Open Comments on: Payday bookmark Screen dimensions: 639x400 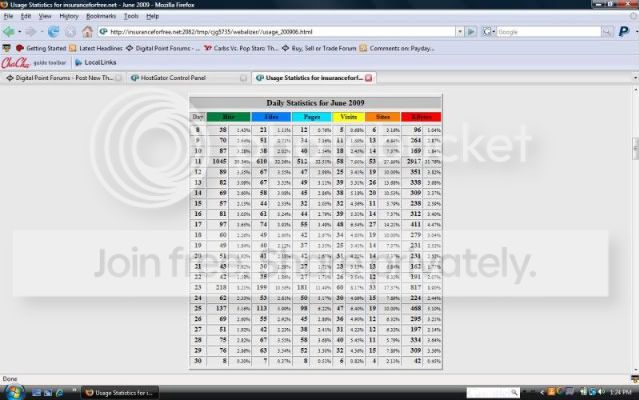[x=397, y=48]
